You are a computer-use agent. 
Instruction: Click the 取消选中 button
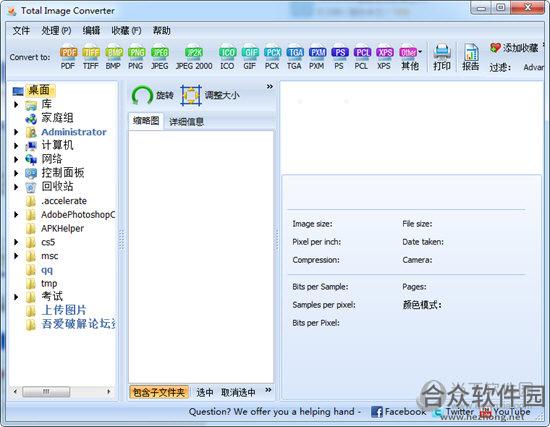point(238,392)
